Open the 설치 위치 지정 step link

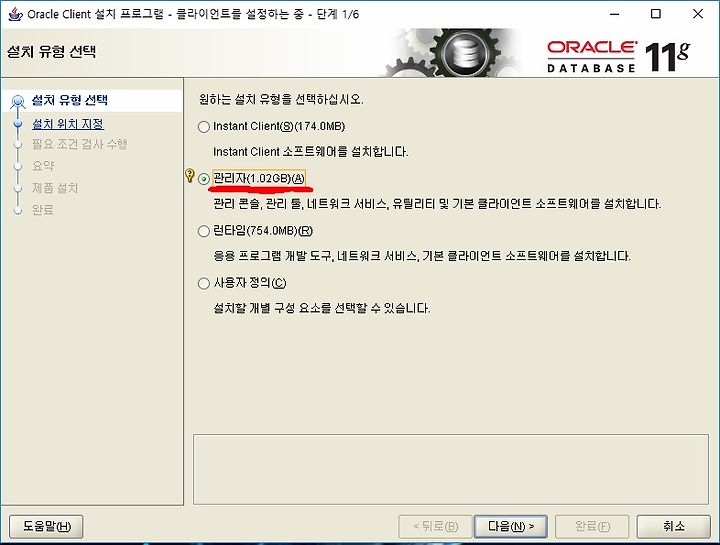68,124
